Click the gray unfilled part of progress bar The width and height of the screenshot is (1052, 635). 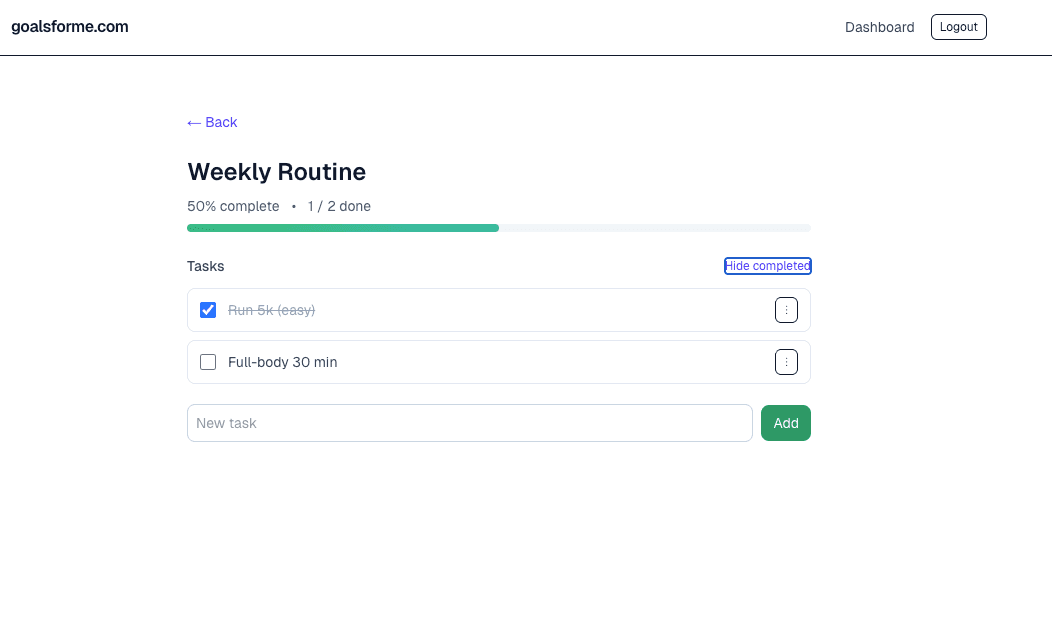click(654, 228)
